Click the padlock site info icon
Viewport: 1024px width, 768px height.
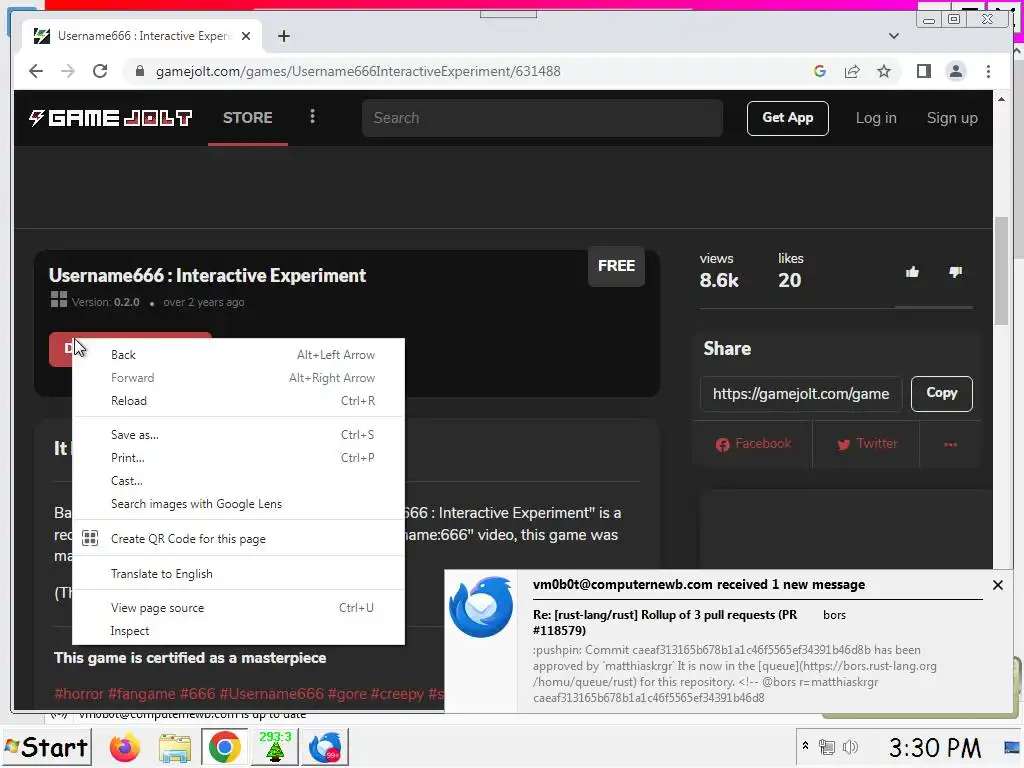(x=139, y=71)
